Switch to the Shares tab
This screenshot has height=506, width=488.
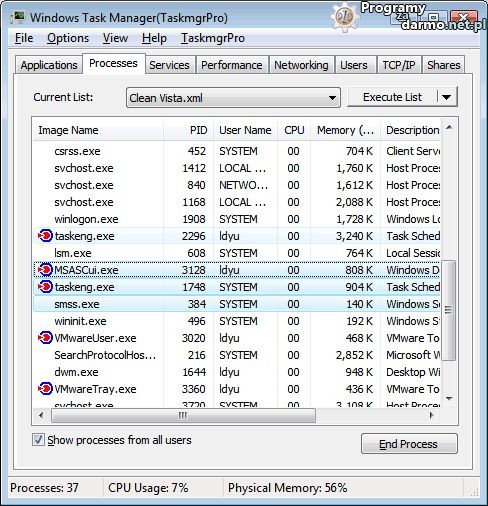[x=444, y=65]
